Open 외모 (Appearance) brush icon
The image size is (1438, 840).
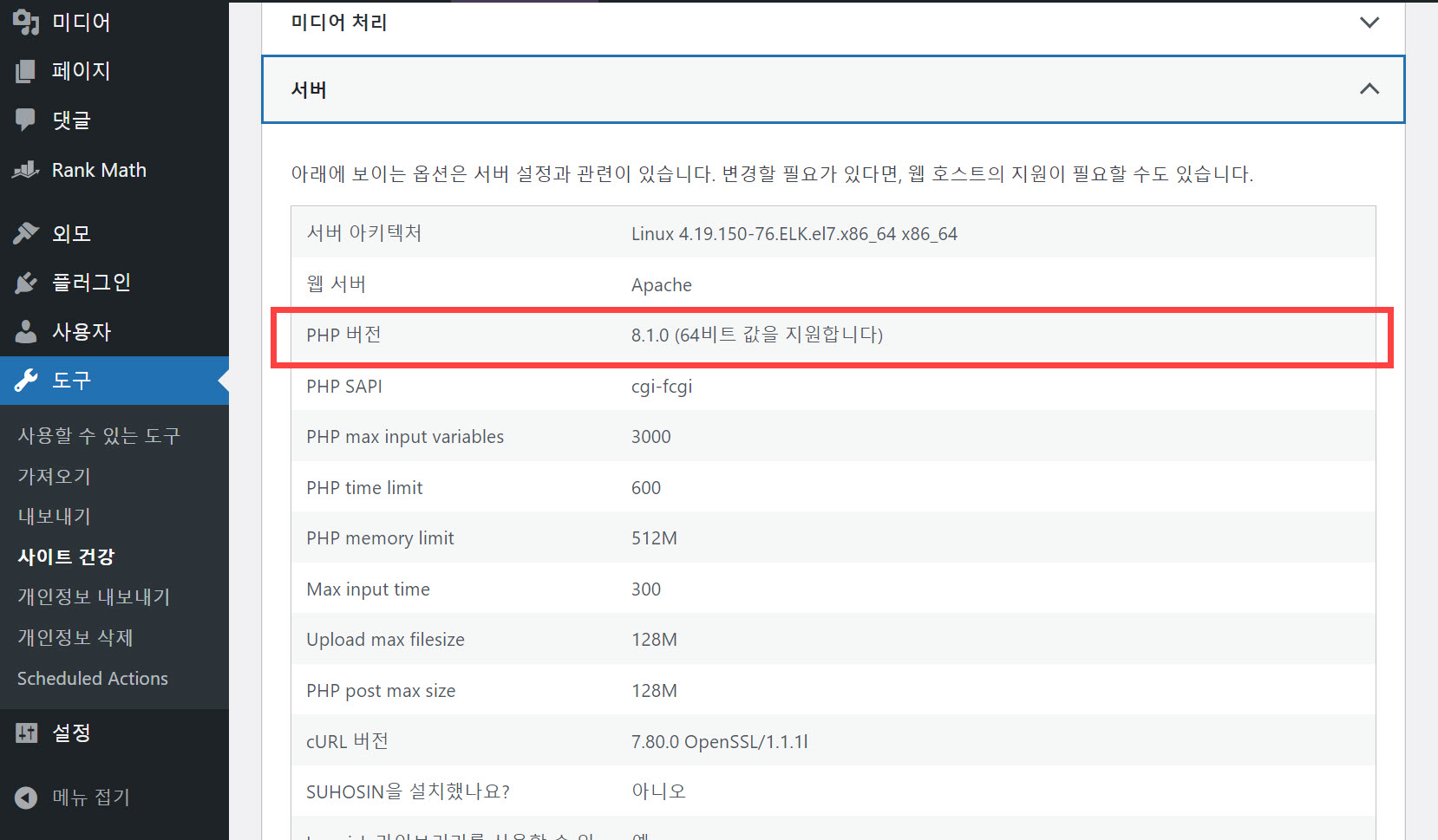(26, 231)
